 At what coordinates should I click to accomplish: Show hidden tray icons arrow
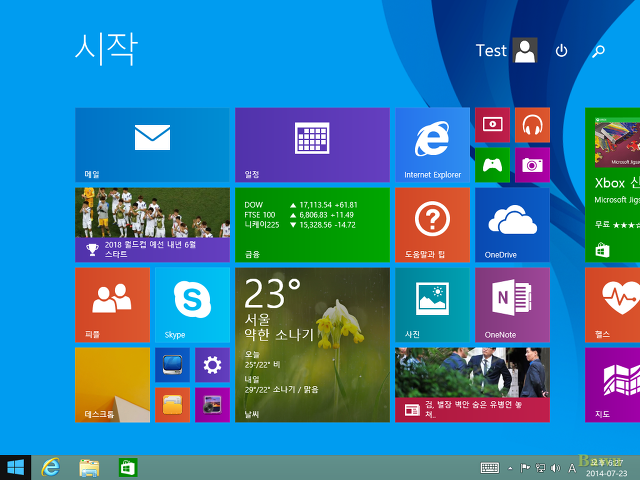[x=510, y=468]
